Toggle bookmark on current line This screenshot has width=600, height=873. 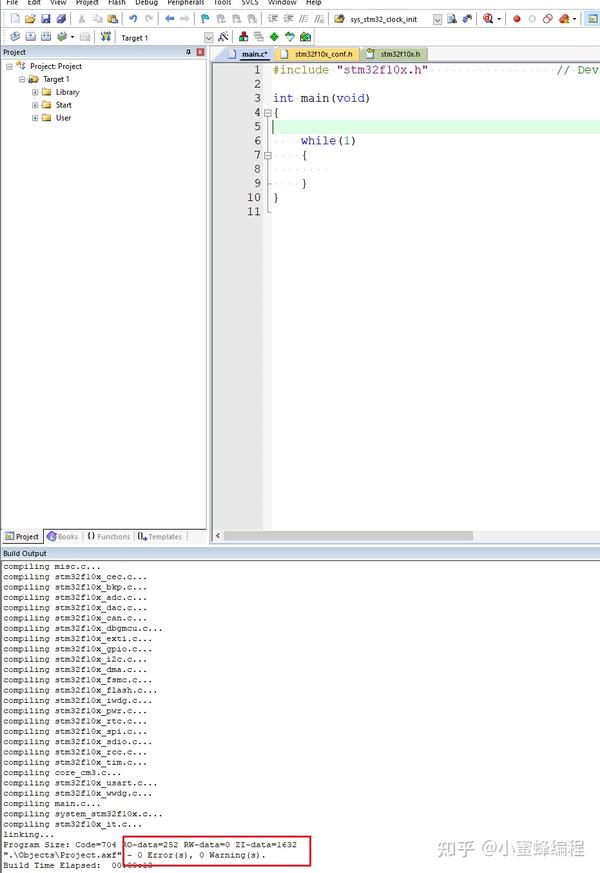click(205, 19)
